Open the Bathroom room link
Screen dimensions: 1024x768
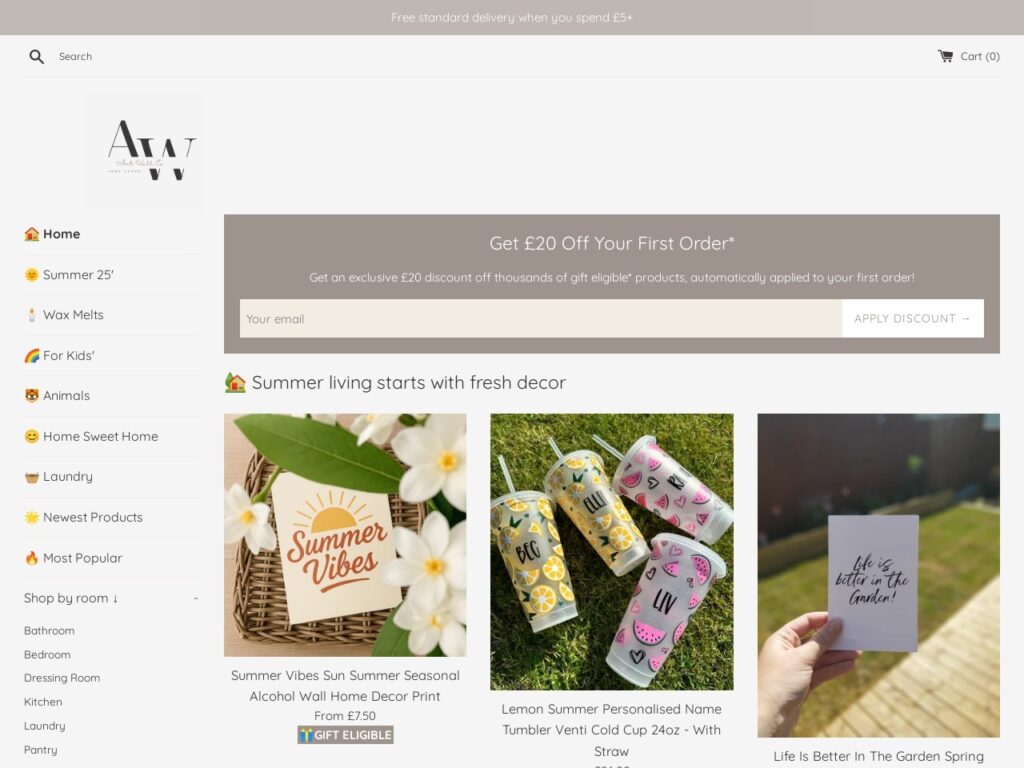click(x=49, y=631)
